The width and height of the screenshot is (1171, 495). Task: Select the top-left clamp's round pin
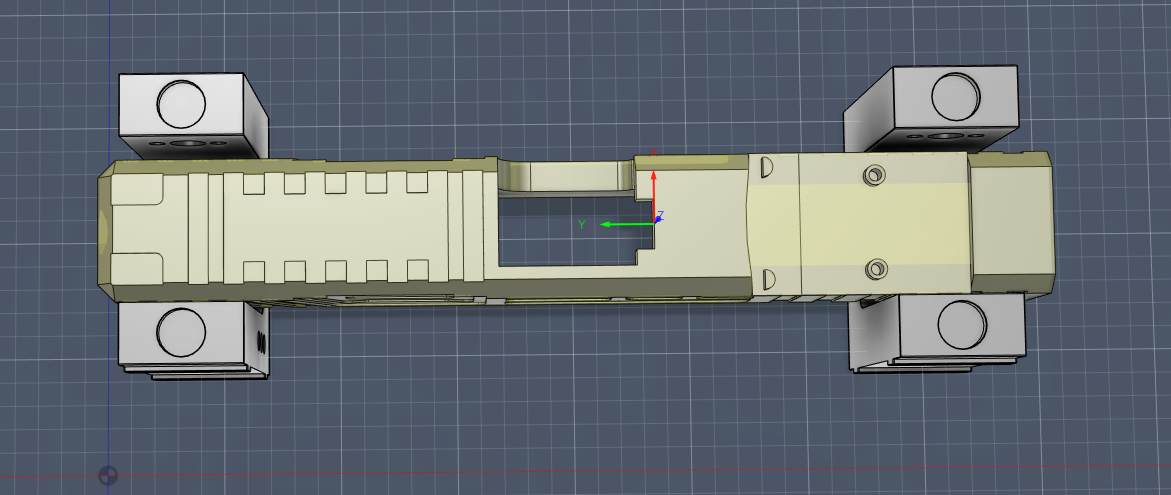[182, 101]
